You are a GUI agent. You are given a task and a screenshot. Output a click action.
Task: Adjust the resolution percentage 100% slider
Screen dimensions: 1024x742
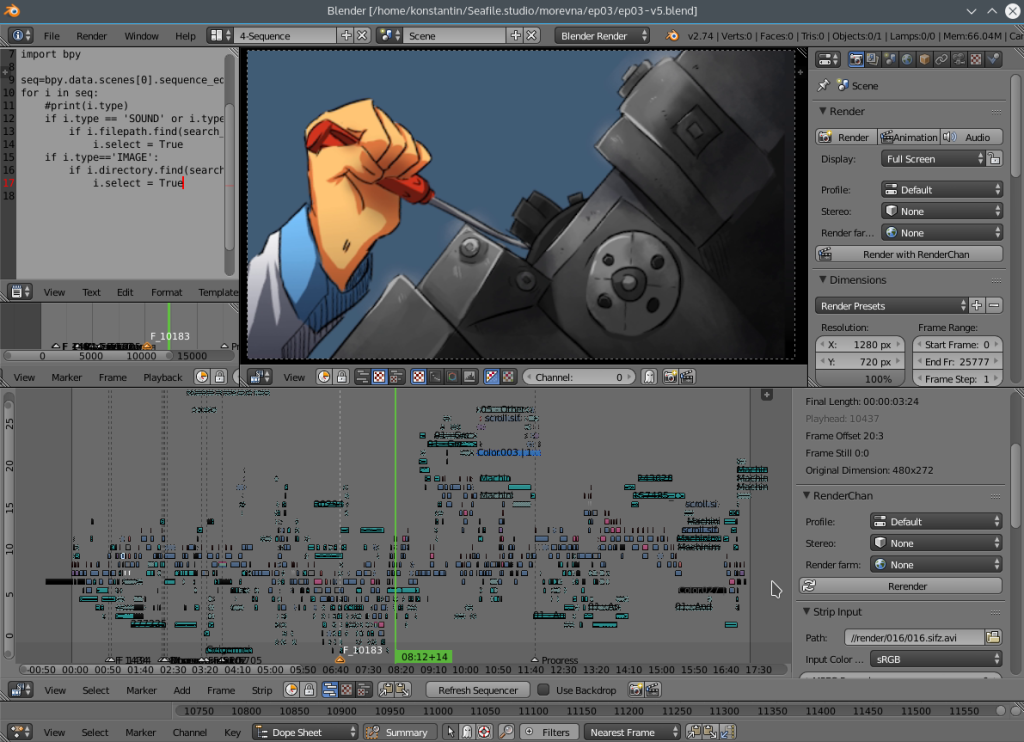861,379
